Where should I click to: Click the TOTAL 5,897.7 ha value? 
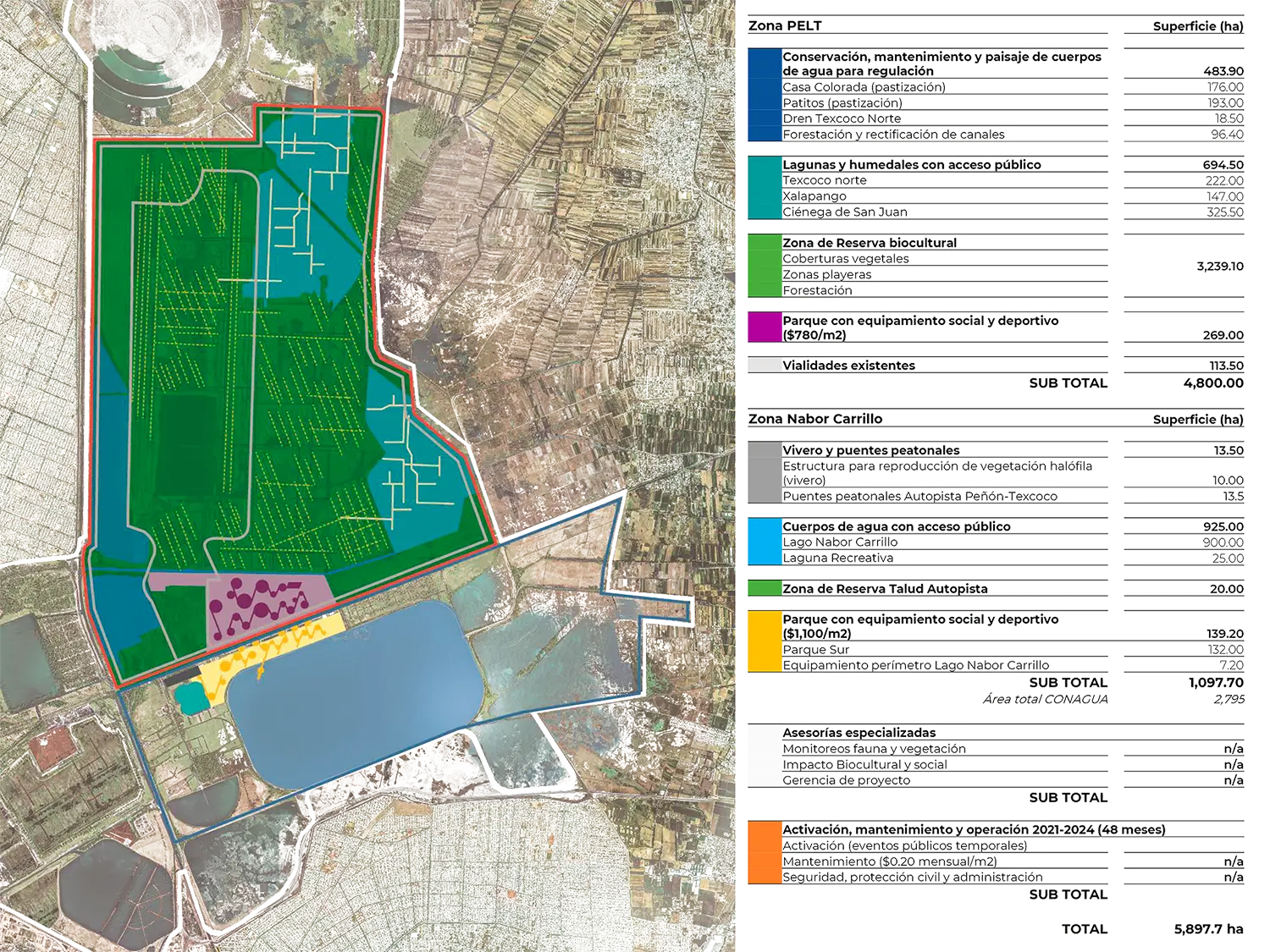pos(1208,929)
